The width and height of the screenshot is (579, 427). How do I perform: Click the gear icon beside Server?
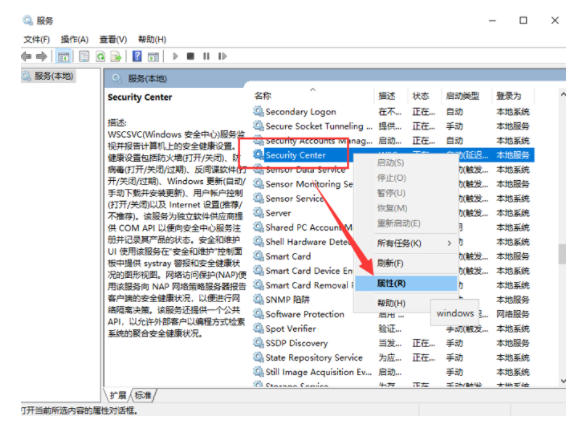[258, 212]
